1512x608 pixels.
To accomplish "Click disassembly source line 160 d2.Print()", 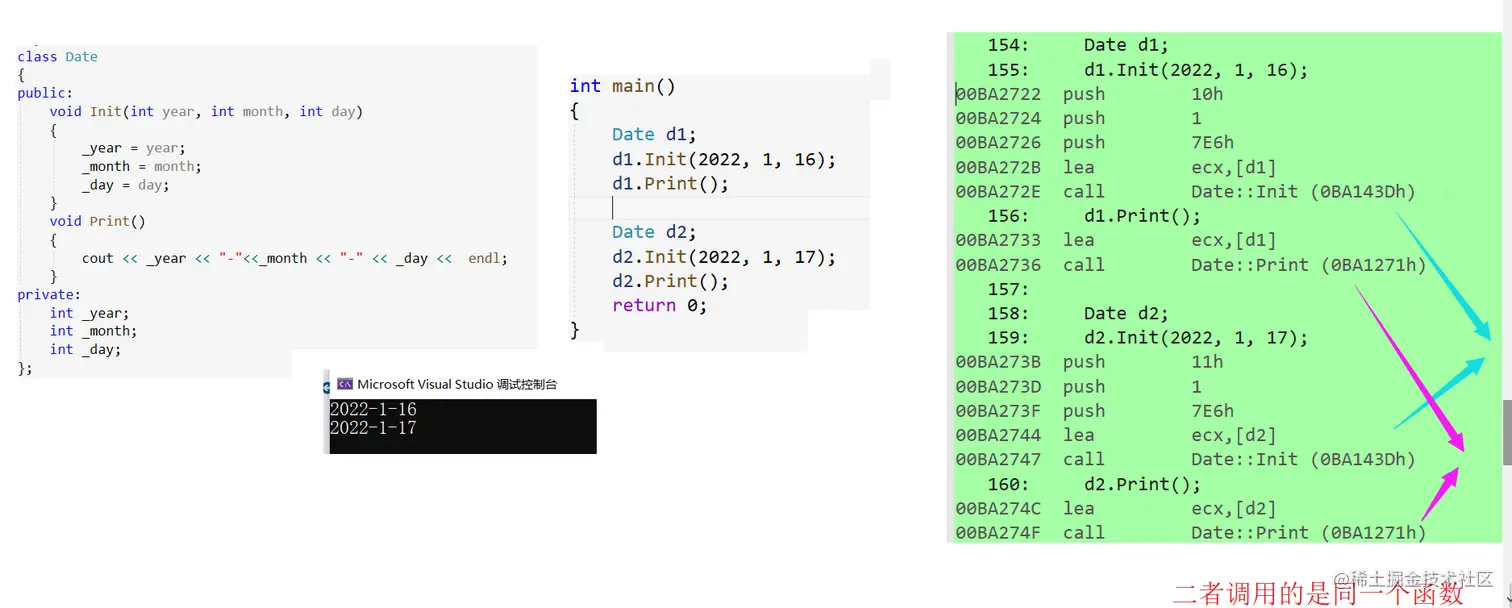I will coord(1095,484).
